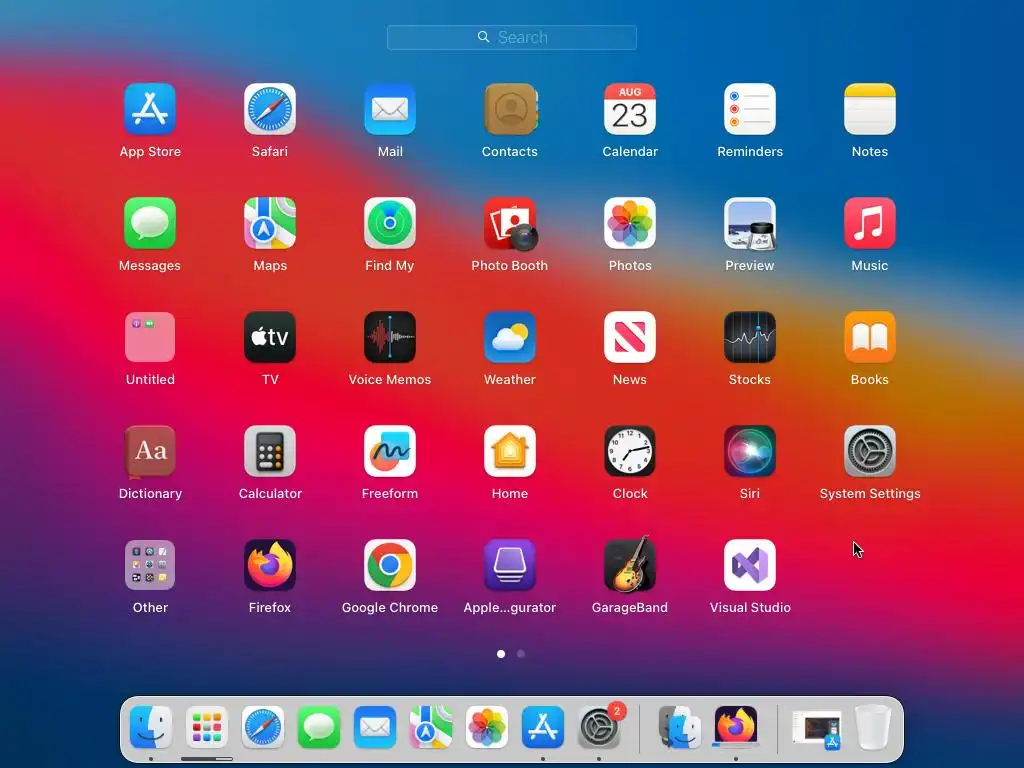Launch Visual Studio
This screenshot has height=768, width=1024.
pos(750,565)
